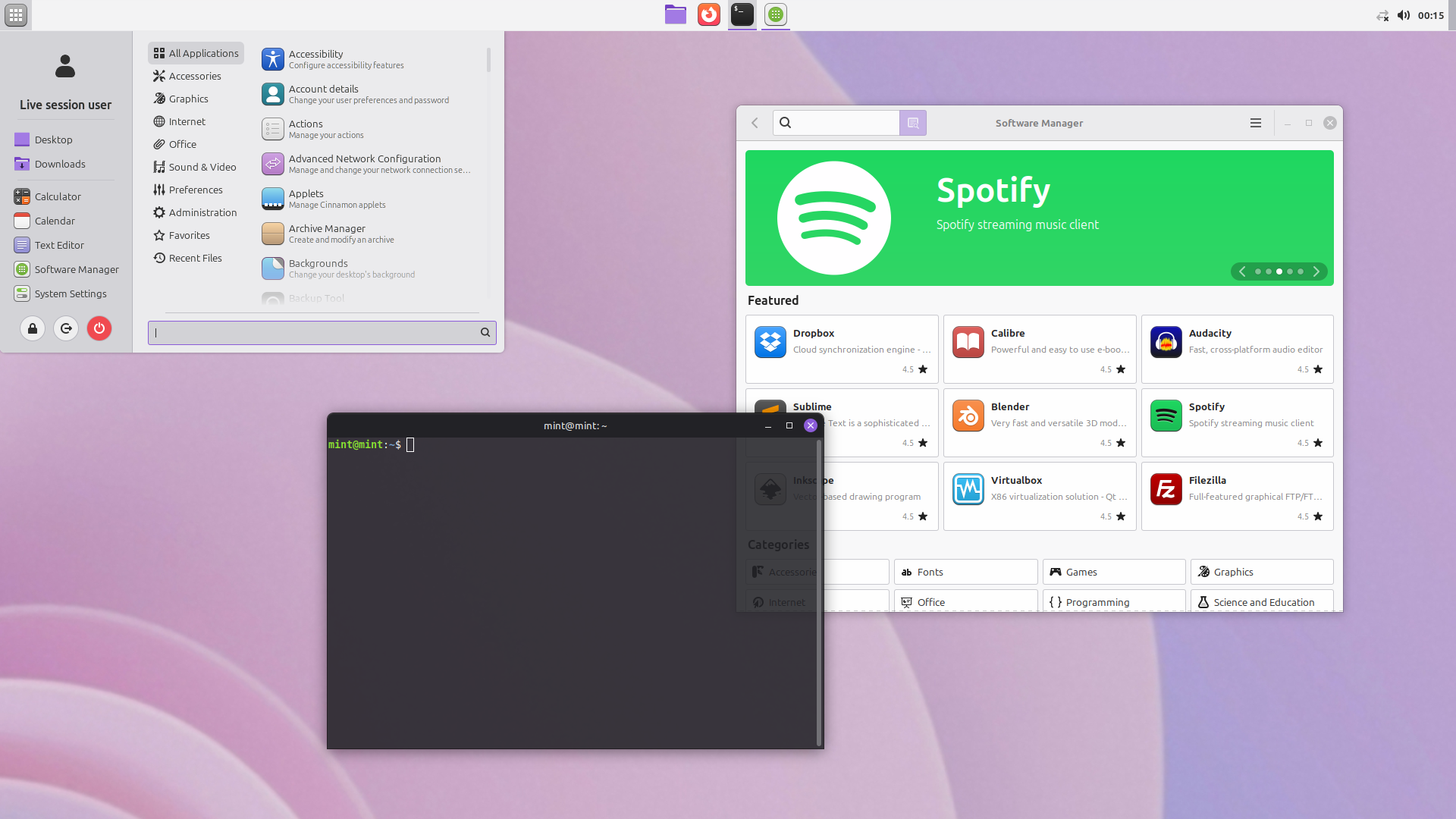This screenshot has width=1456, height=819.
Task: Click the logout icon button
Action: pyautogui.click(x=66, y=328)
